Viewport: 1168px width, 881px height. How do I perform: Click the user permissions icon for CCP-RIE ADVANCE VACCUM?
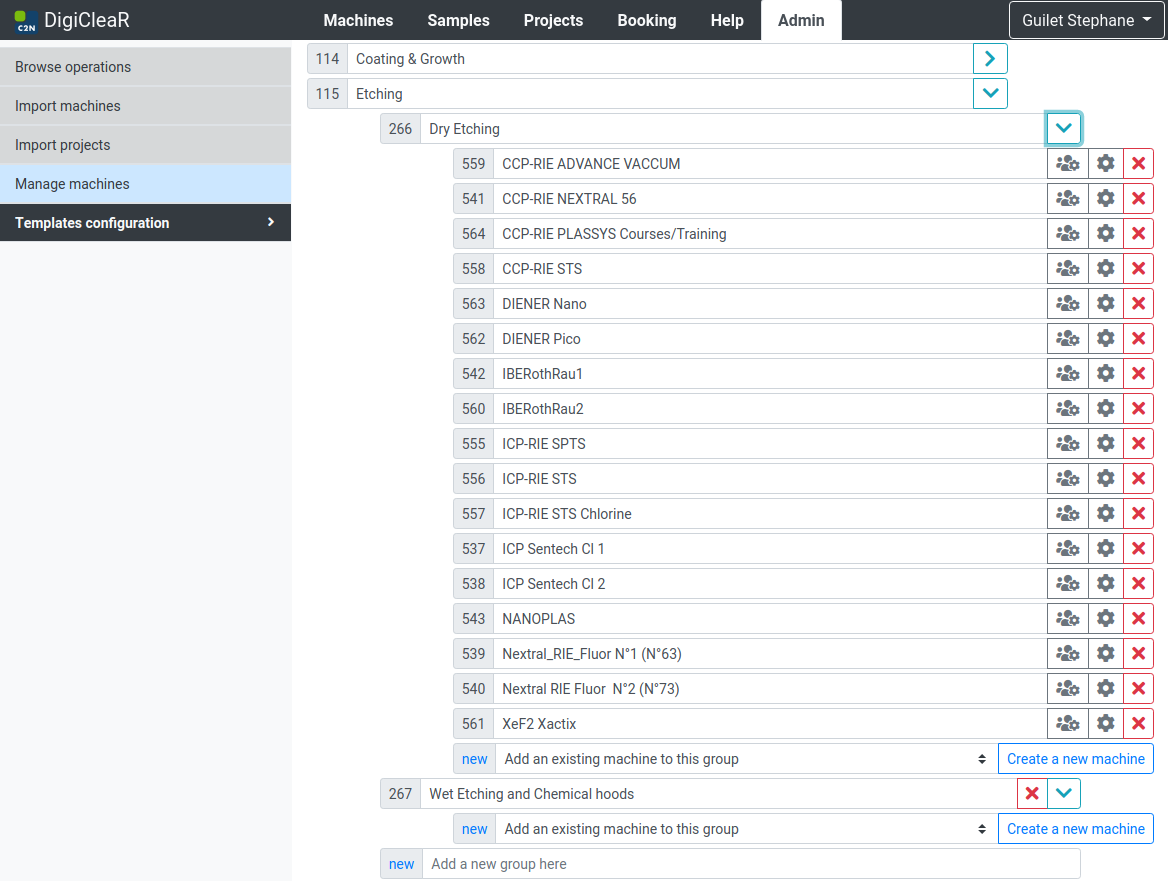click(x=1067, y=164)
